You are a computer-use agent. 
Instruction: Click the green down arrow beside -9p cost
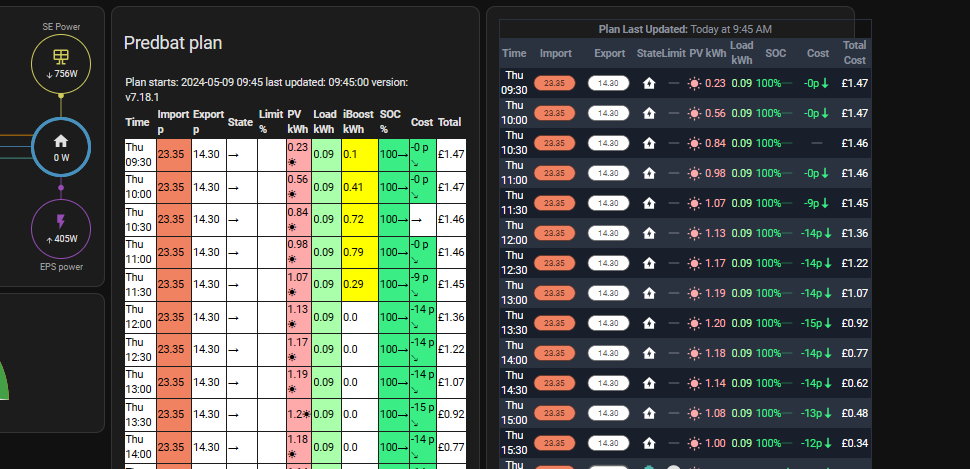[x=825, y=203]
